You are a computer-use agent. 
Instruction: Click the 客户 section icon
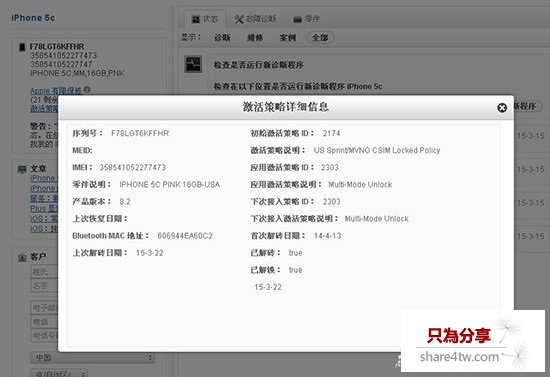22,257
